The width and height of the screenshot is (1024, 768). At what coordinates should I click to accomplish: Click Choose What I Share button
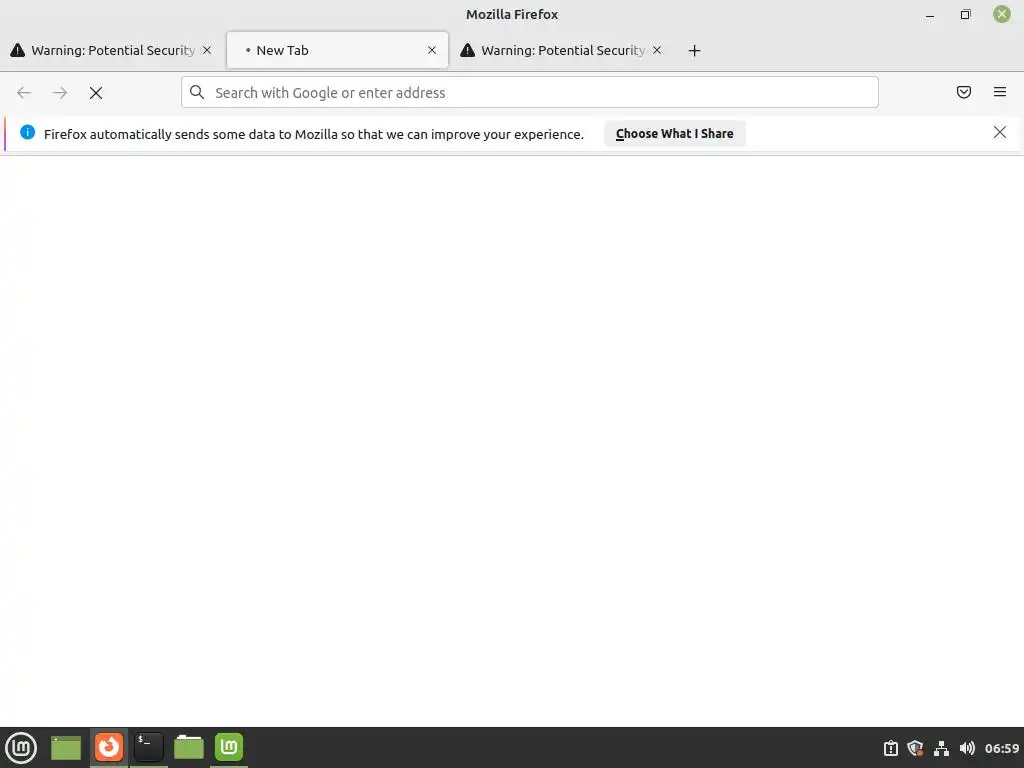(x=675, y=134)
